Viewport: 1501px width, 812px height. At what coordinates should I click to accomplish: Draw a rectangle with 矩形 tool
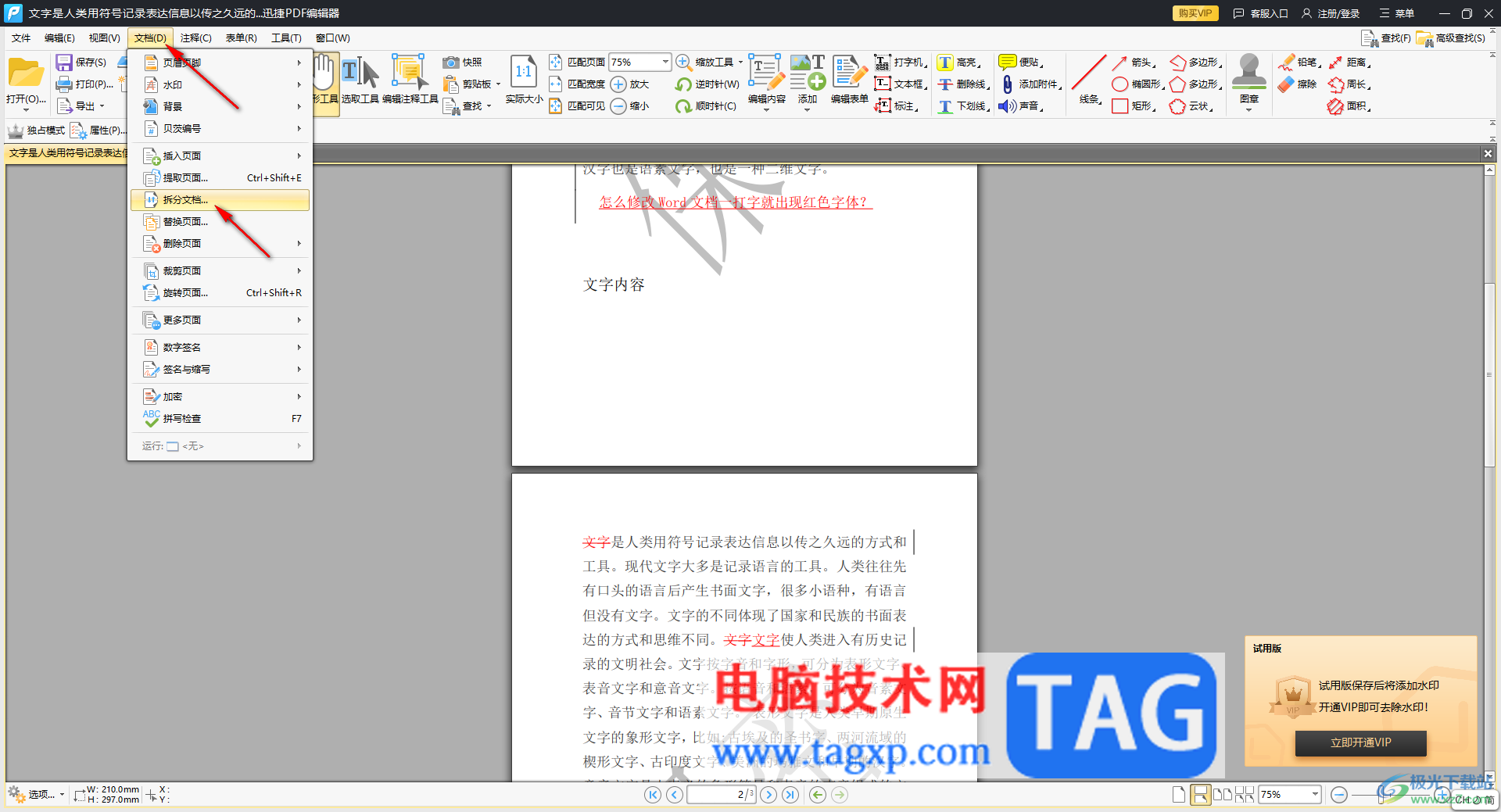1133,106
